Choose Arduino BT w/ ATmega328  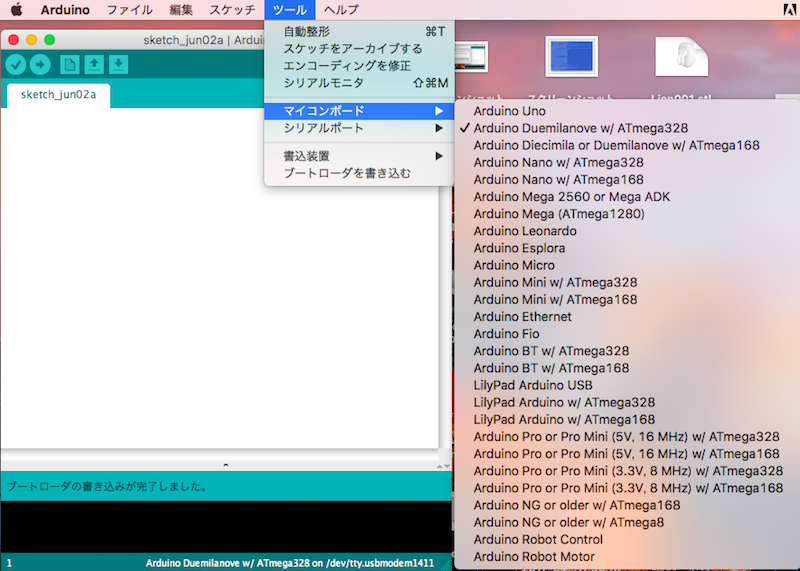click(x=627, y=351)
